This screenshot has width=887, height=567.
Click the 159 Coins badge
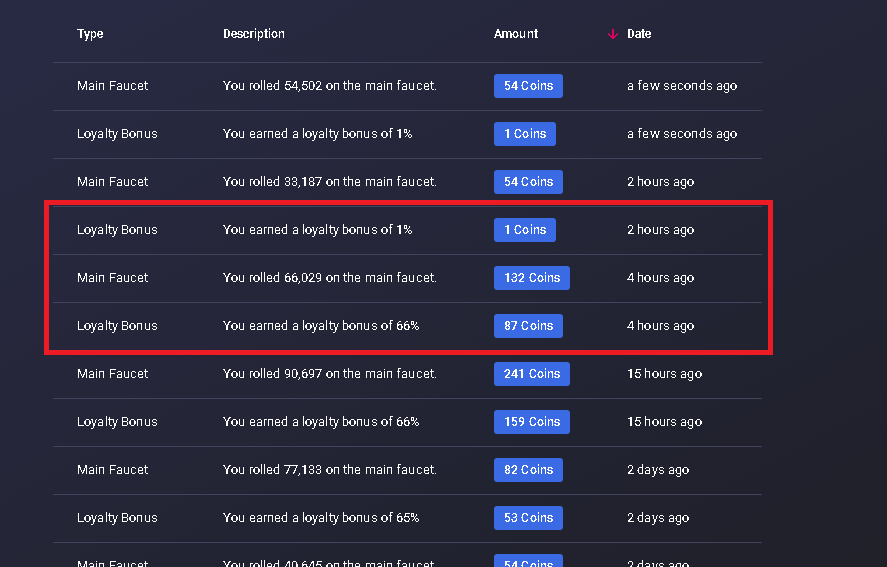(532, 422)
